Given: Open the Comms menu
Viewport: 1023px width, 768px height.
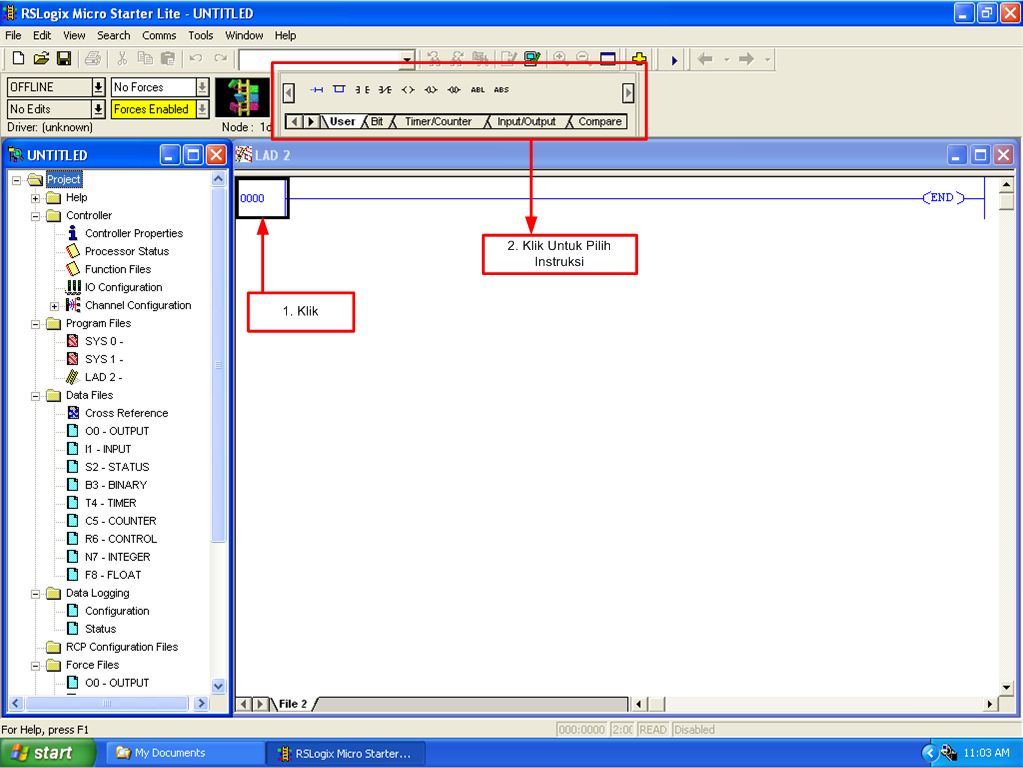Looking at the screenshot, I should [159, 35].
